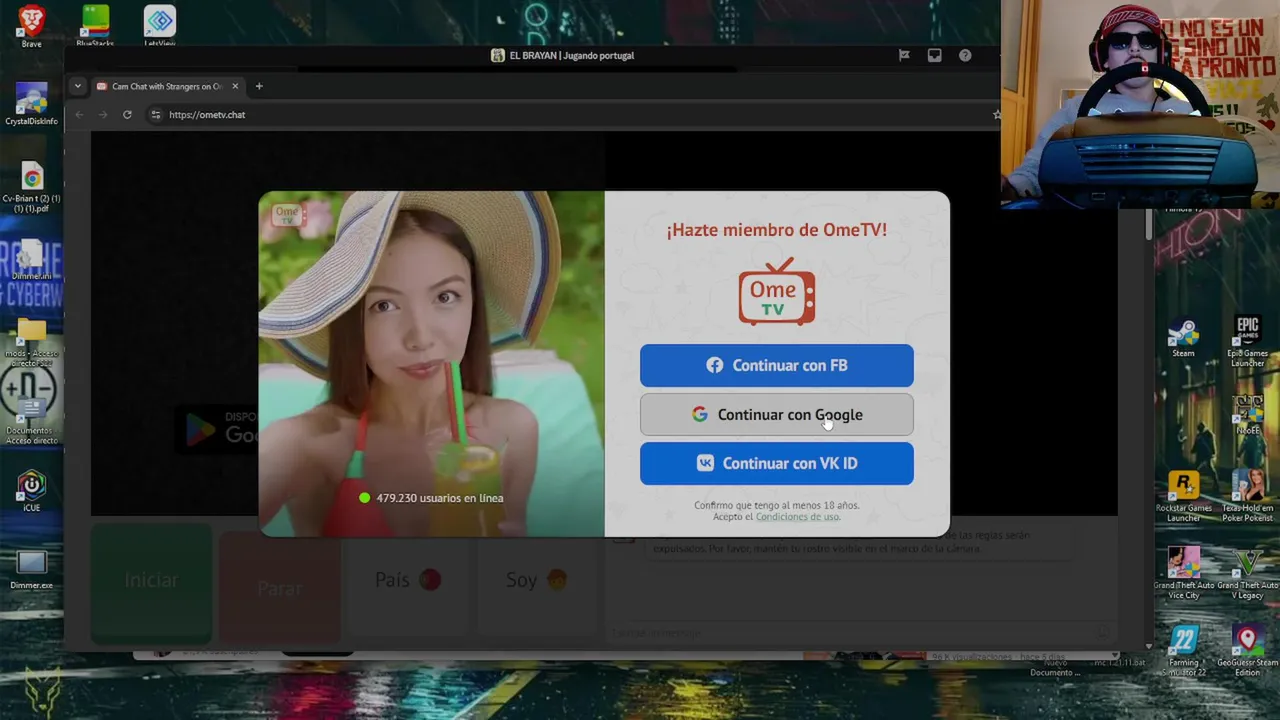Click Continuar con VK ID button
1280x720 pixels.
pos(777,463)
